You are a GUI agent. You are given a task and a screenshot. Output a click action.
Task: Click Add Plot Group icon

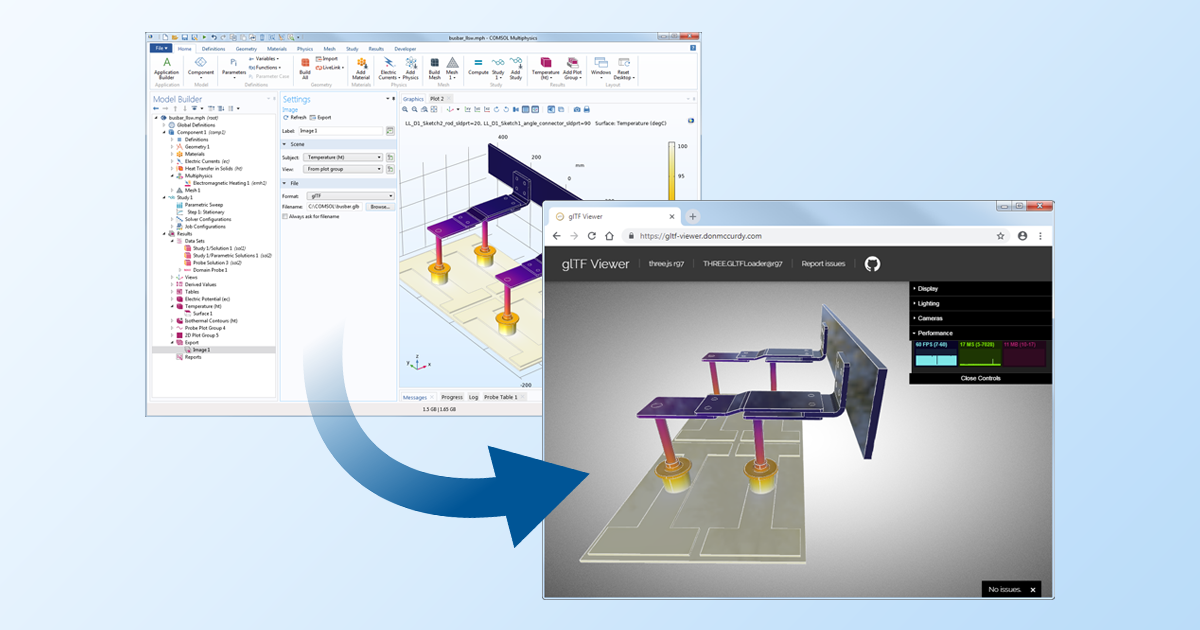(573, 67)
